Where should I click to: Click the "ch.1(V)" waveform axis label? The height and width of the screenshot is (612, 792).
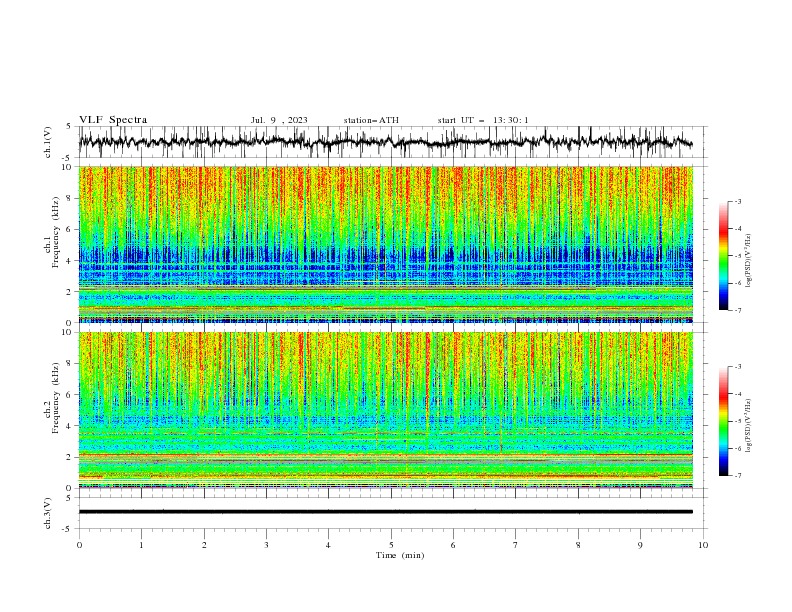(48, 142)
